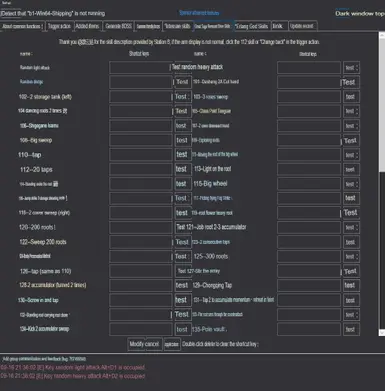Click Test for 122-Sweep 200 roots
Screen dimensions: 385x391
tap(182, 242)
